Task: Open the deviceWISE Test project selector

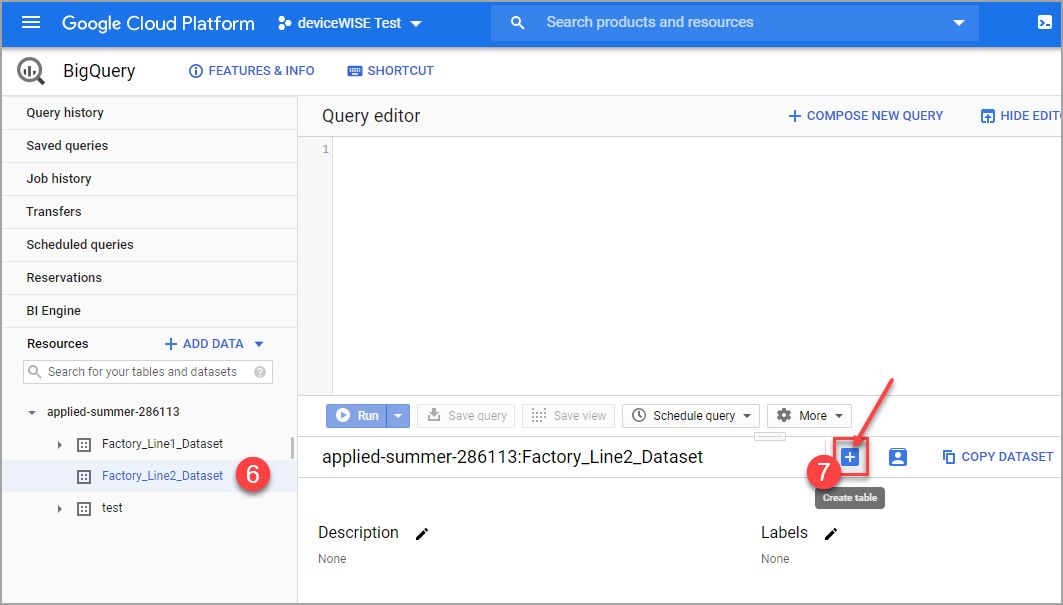Action: pos(350,23)
